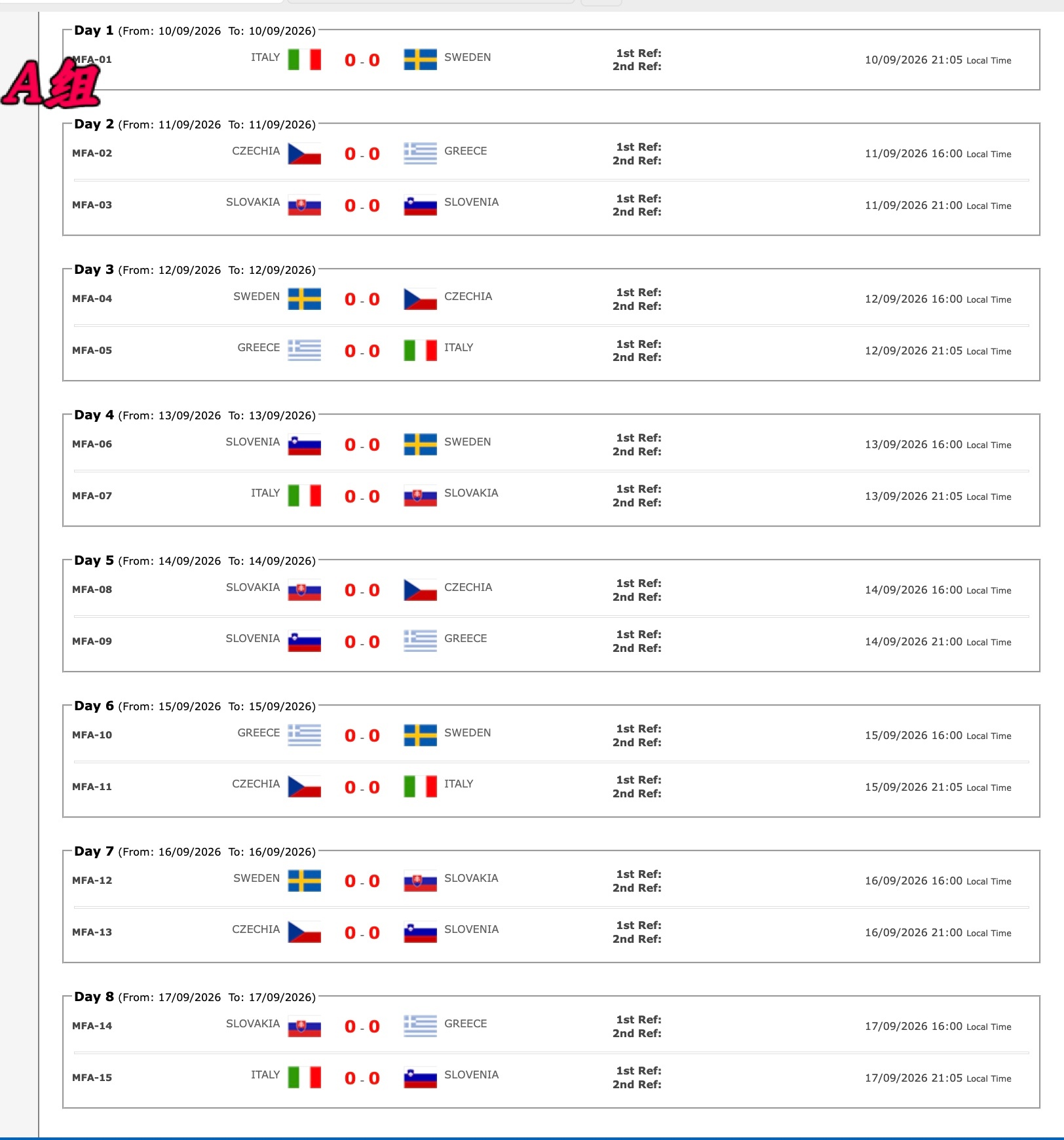This screenshot has height=1140, width=1064.
Task: Select match code MFA-08
Action: point(92,590)
